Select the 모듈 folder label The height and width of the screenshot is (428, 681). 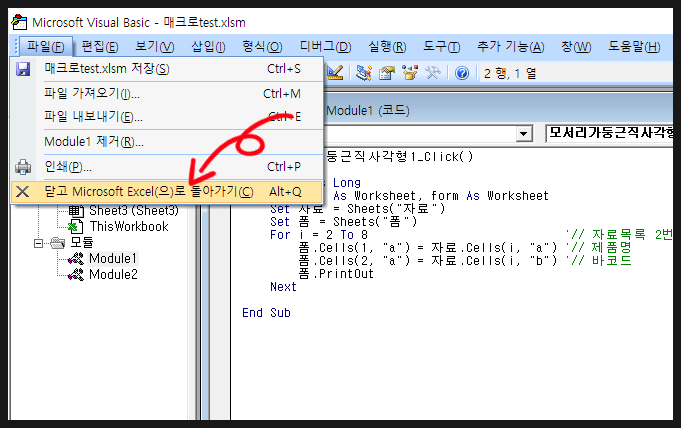click(82, 242)
